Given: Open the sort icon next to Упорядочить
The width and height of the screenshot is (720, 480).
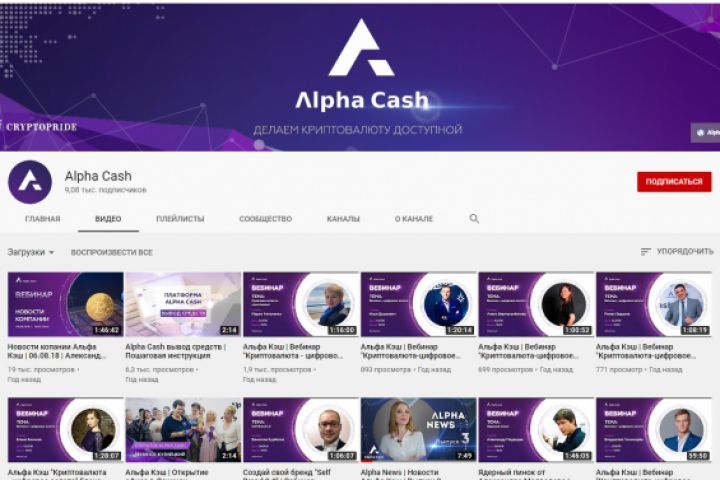Looking at the screenshot, I should (646, 252).
